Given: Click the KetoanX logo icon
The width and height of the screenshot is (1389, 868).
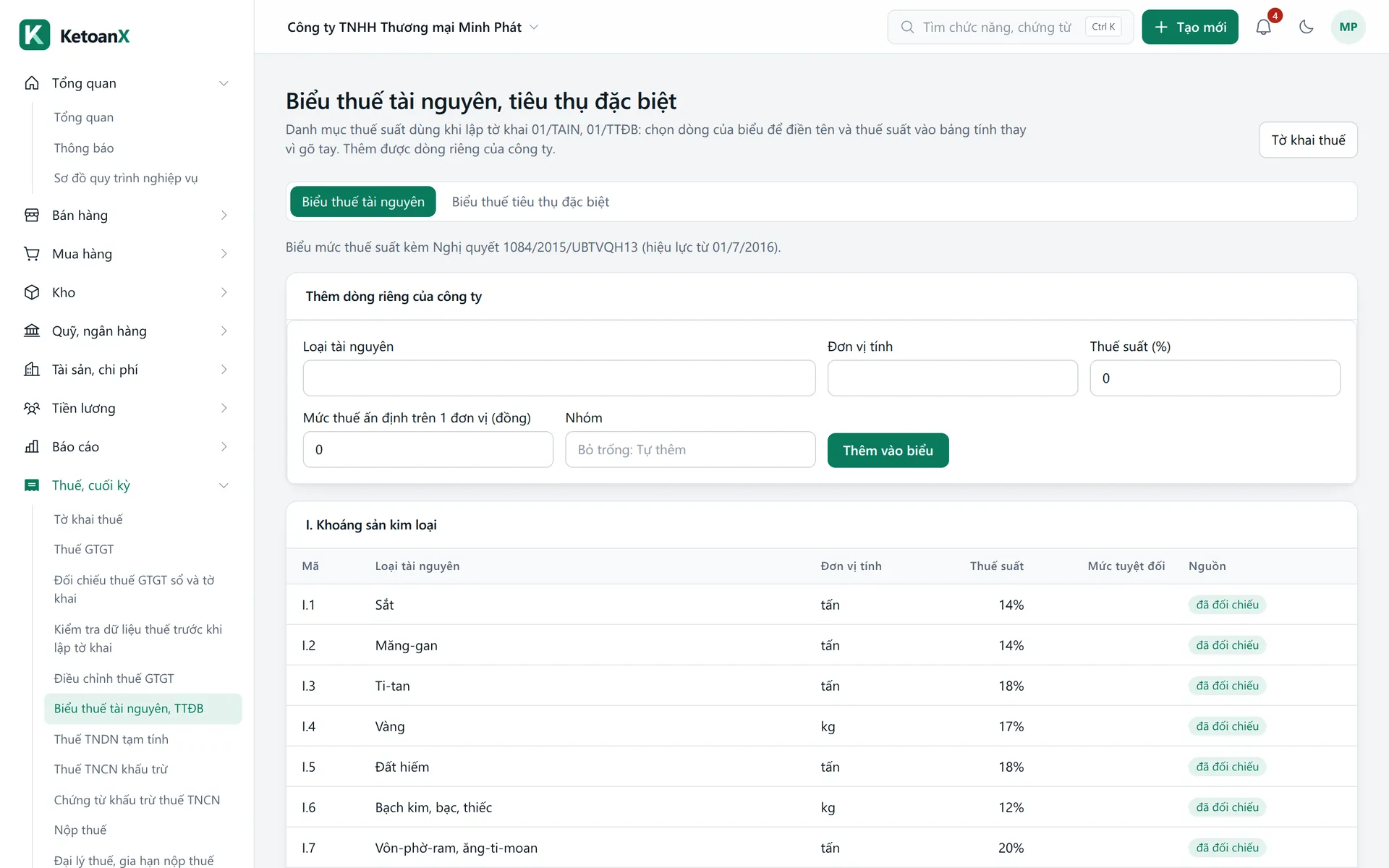Looking at the screenshot, I should 35,35.
